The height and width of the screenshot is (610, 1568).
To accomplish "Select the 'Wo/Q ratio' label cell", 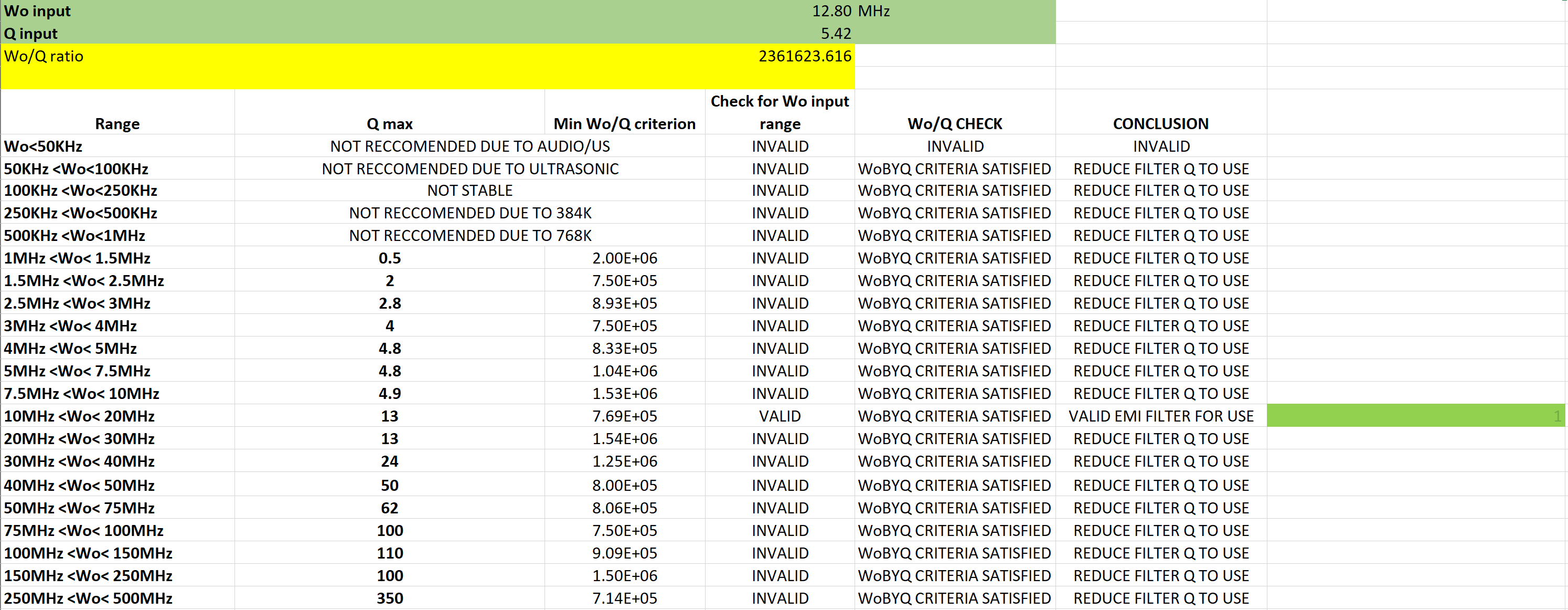I will click(x=118, y=56).
